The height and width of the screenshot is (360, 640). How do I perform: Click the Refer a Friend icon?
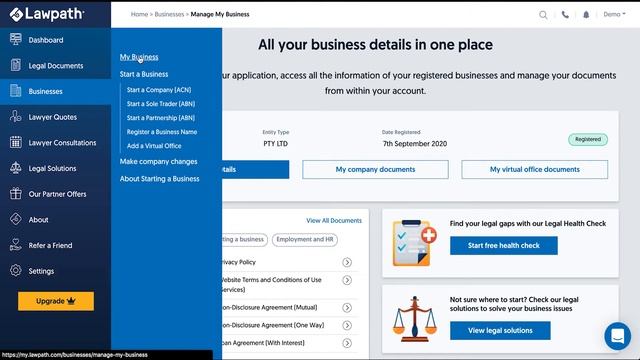pyautogui.click(x=16, y=245)
